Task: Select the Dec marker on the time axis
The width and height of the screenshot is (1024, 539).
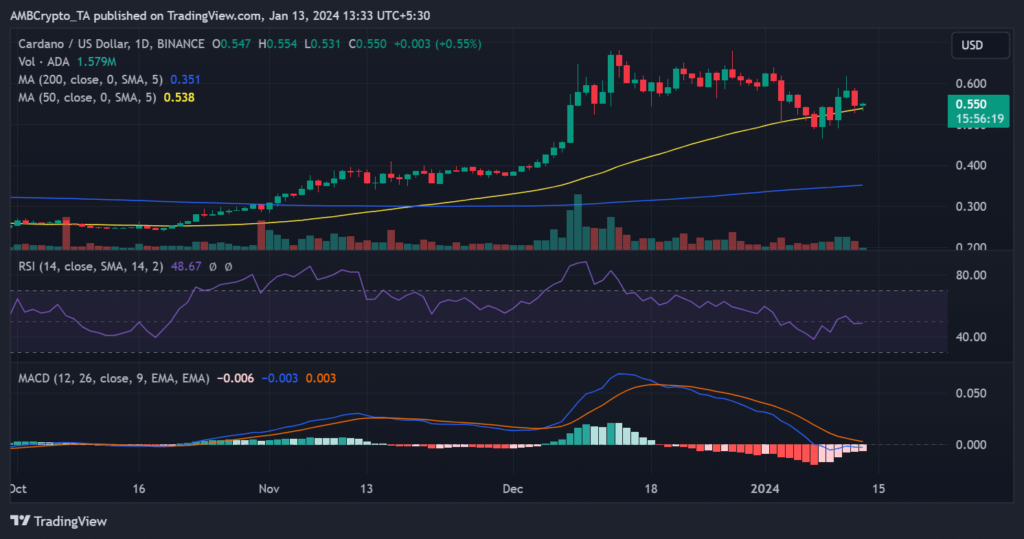Action: click(x=513, y=489)
